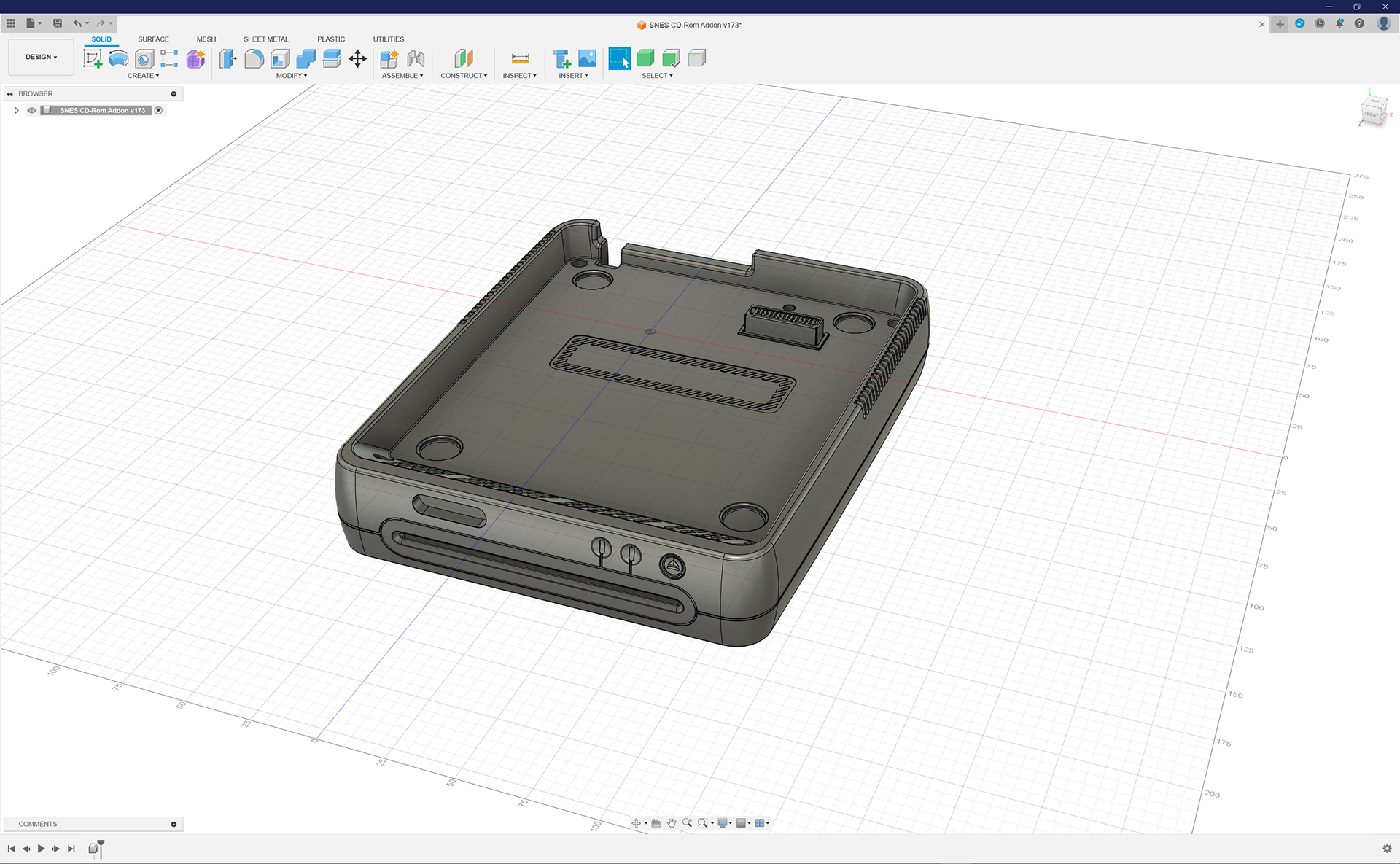The height and width of the screenshot is (864, 1400).
Task: Switch to the SHEET METAL tab
Action: [x=266, y=39]
